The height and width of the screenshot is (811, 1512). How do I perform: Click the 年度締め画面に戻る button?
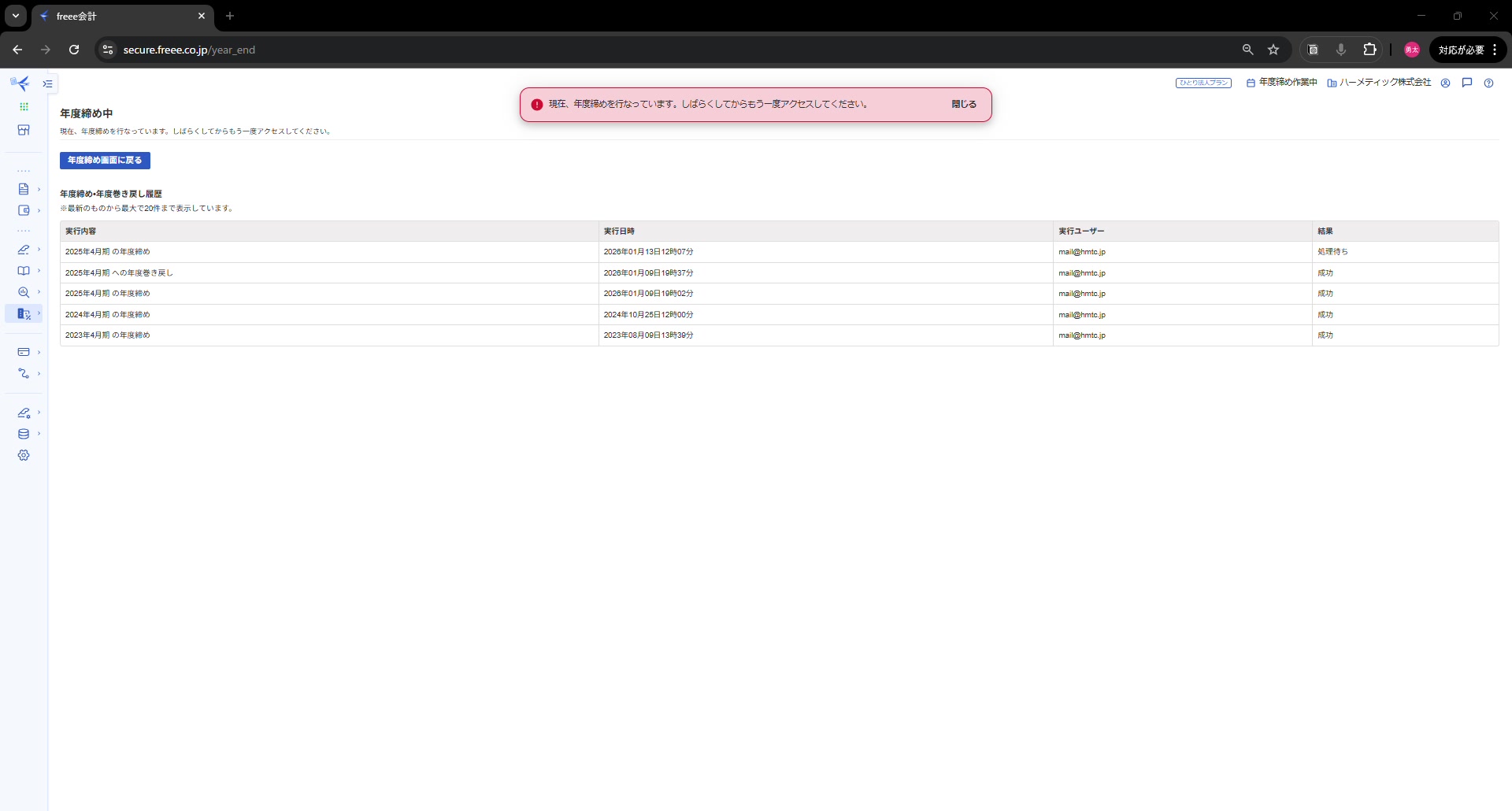pyautogui.click(x=105, y=161)
